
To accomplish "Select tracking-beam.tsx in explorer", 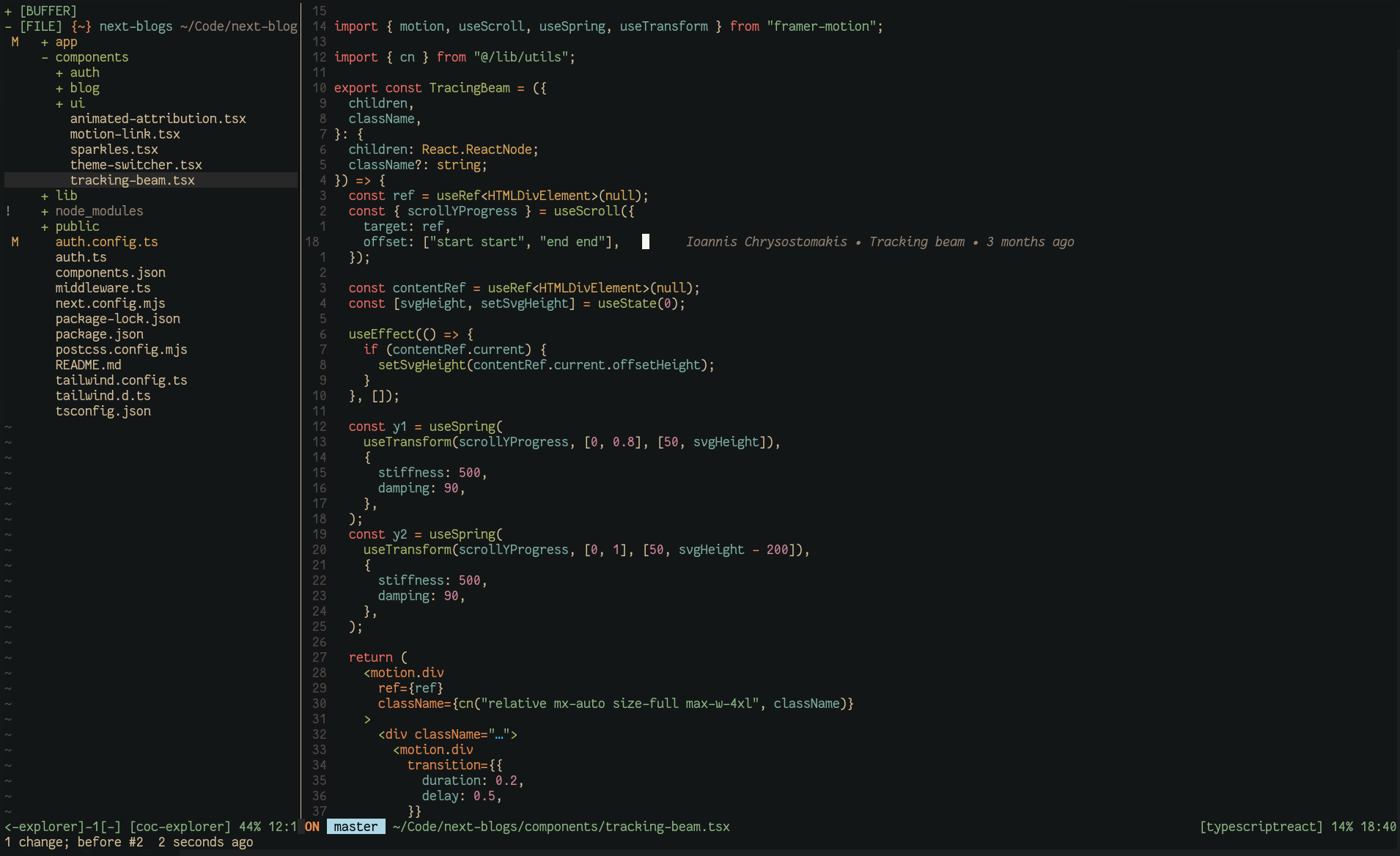I will coord(132,180).
